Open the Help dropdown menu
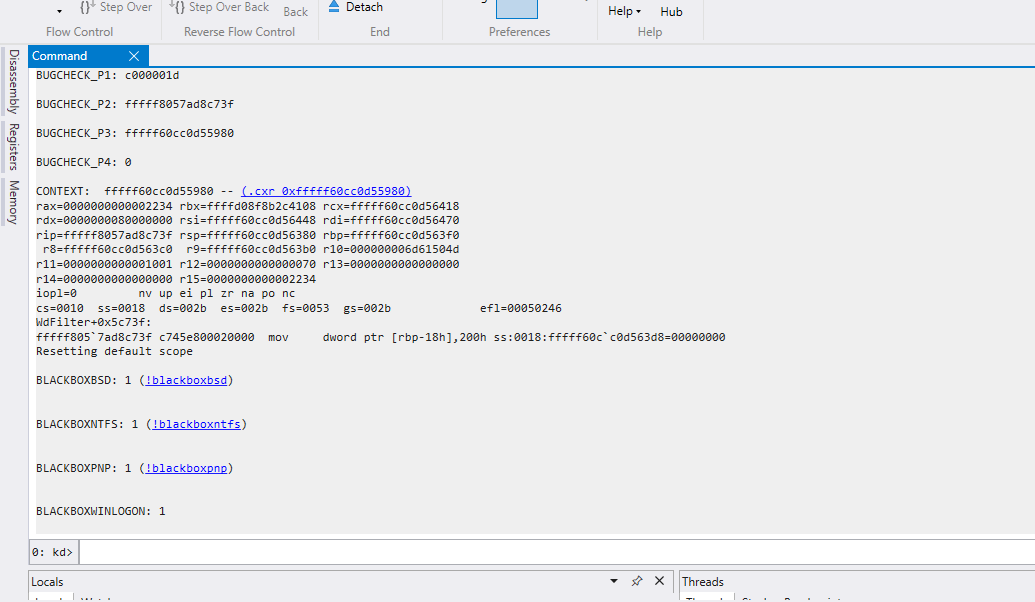This screenshot has height=602, width=1035. pos(624,11)
